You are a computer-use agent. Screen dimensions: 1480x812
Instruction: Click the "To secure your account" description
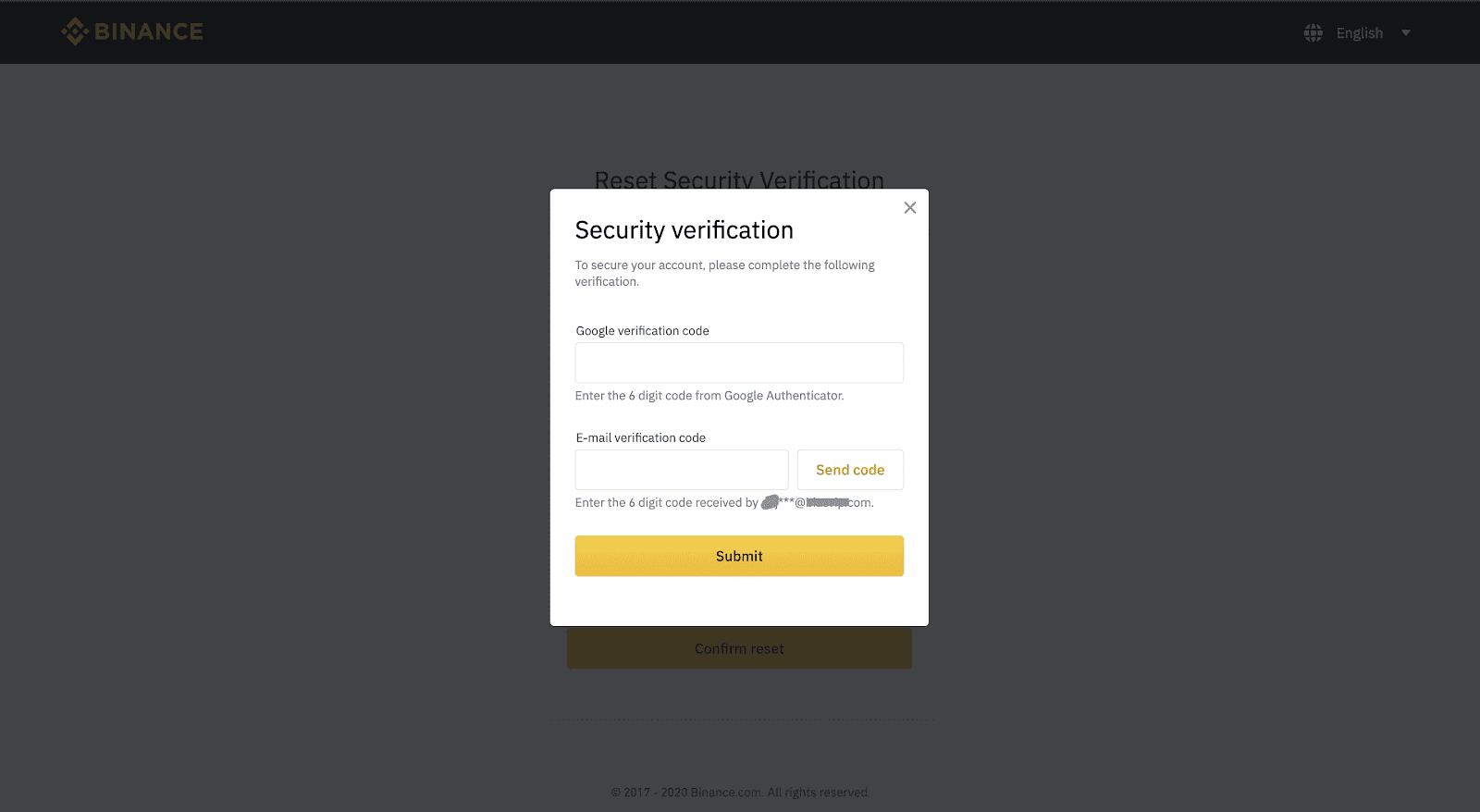tap(724, 273)
